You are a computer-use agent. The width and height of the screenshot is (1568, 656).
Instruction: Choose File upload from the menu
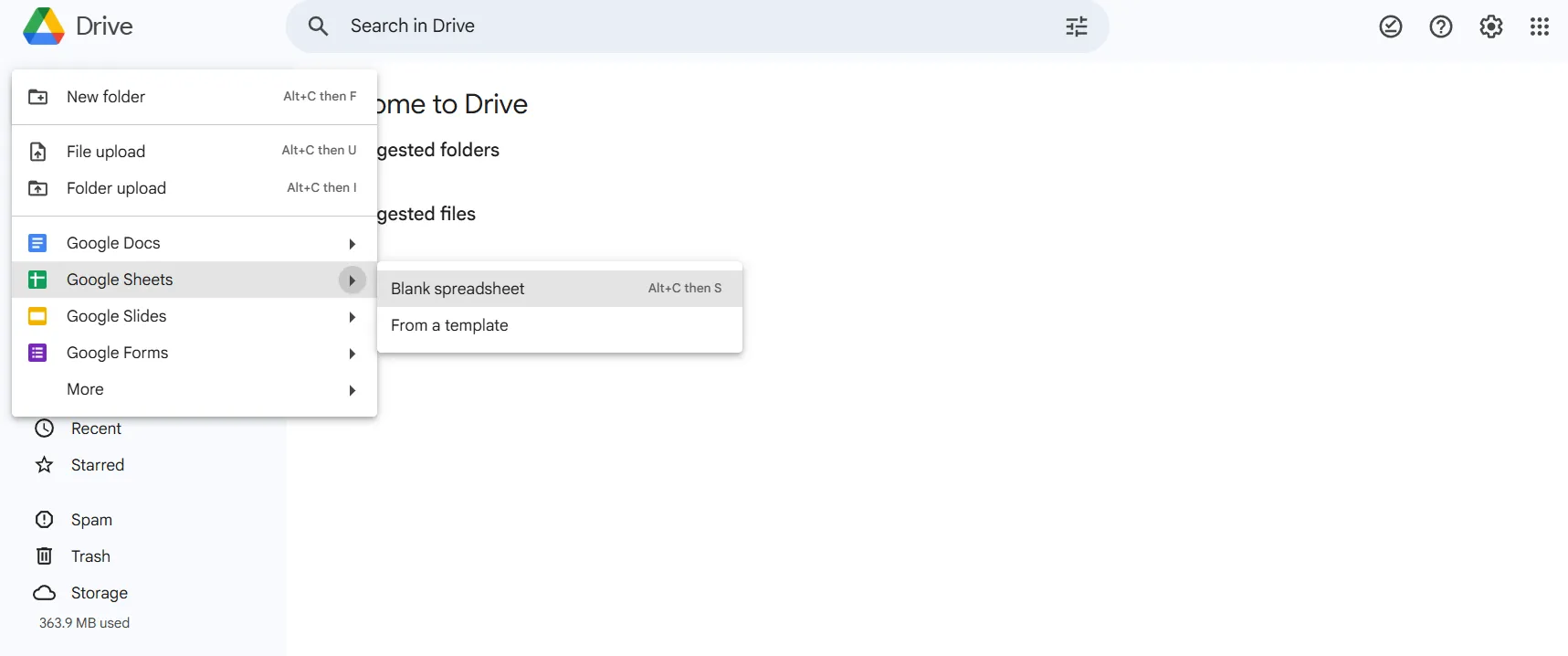coord(195,152)
